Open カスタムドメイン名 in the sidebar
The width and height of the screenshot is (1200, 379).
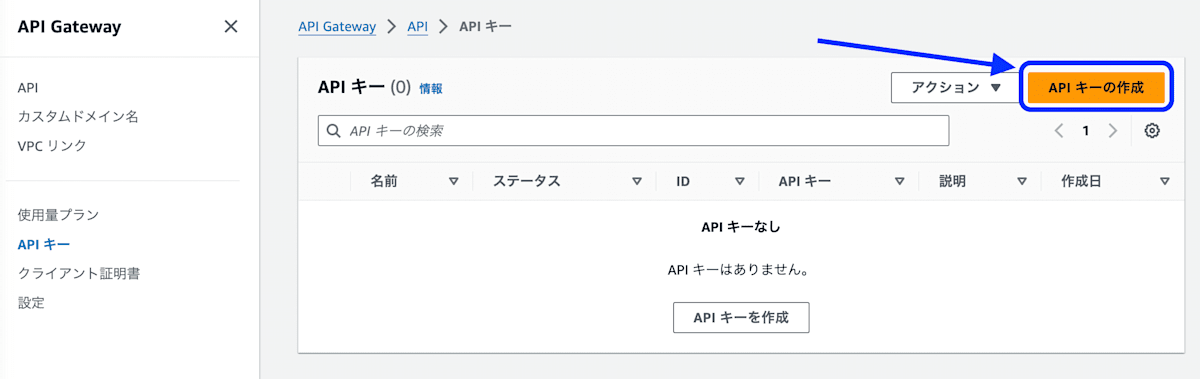pyautogui.click(x=78, y=116)
